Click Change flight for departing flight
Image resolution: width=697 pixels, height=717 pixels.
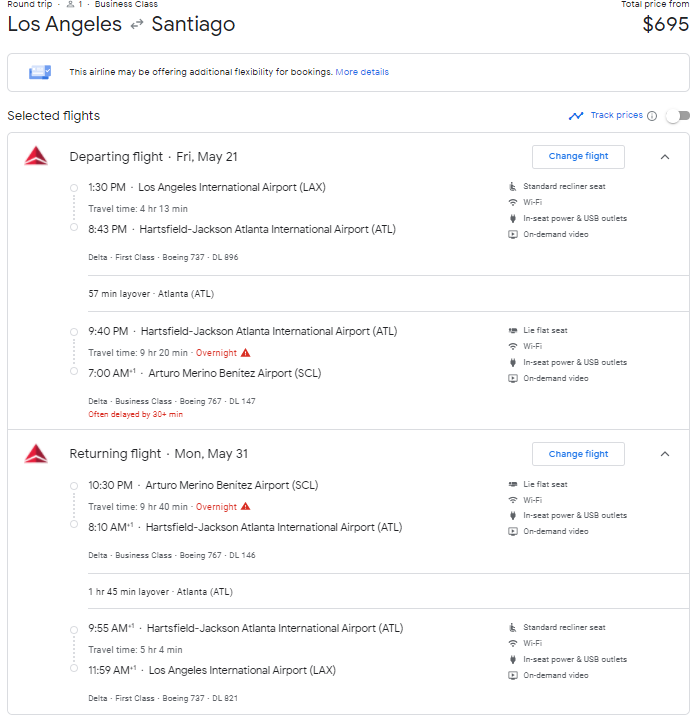[x=578, y=157]
